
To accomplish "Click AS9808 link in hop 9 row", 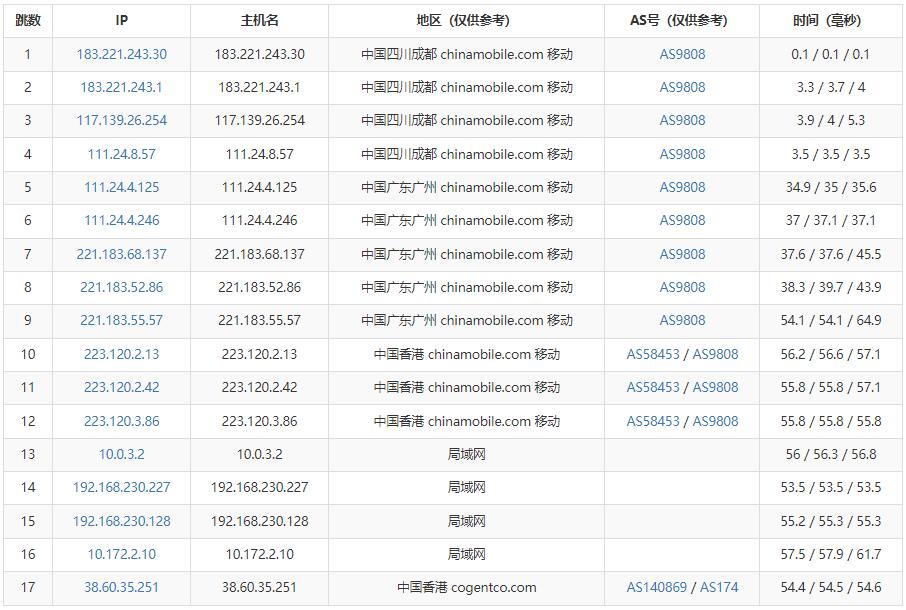I will pyautogui.click(x=682, y=320).
